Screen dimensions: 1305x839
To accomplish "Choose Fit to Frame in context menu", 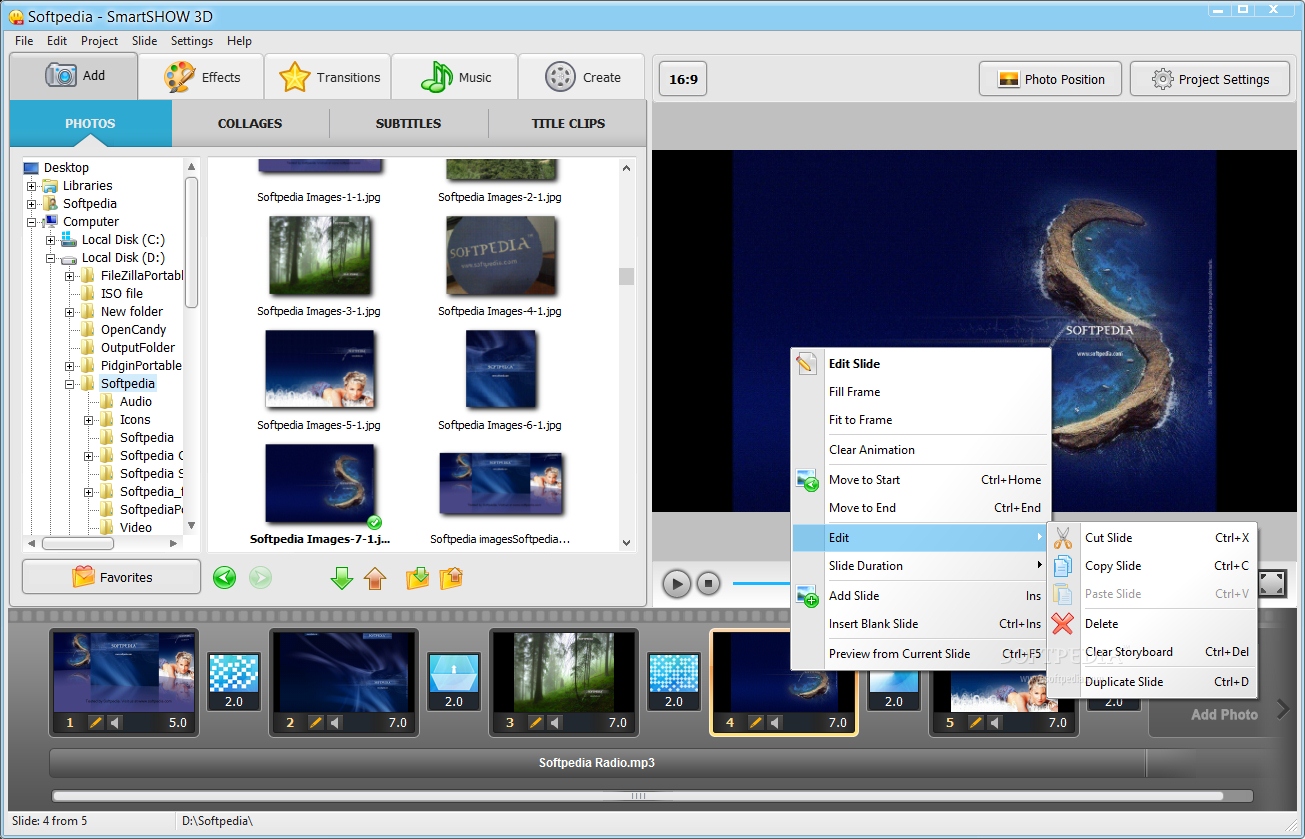I will [x=921, y=420].
